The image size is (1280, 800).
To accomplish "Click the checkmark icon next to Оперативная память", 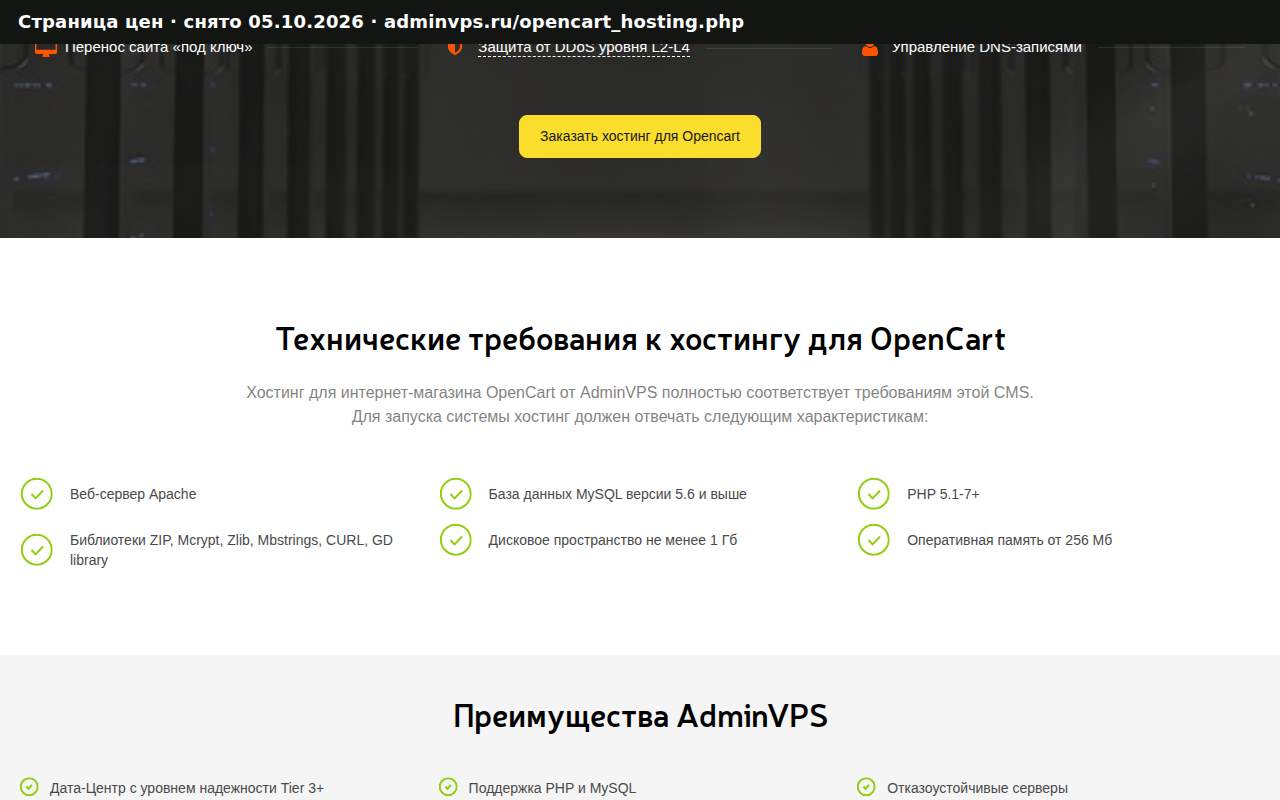I will (x=874, y=540).
